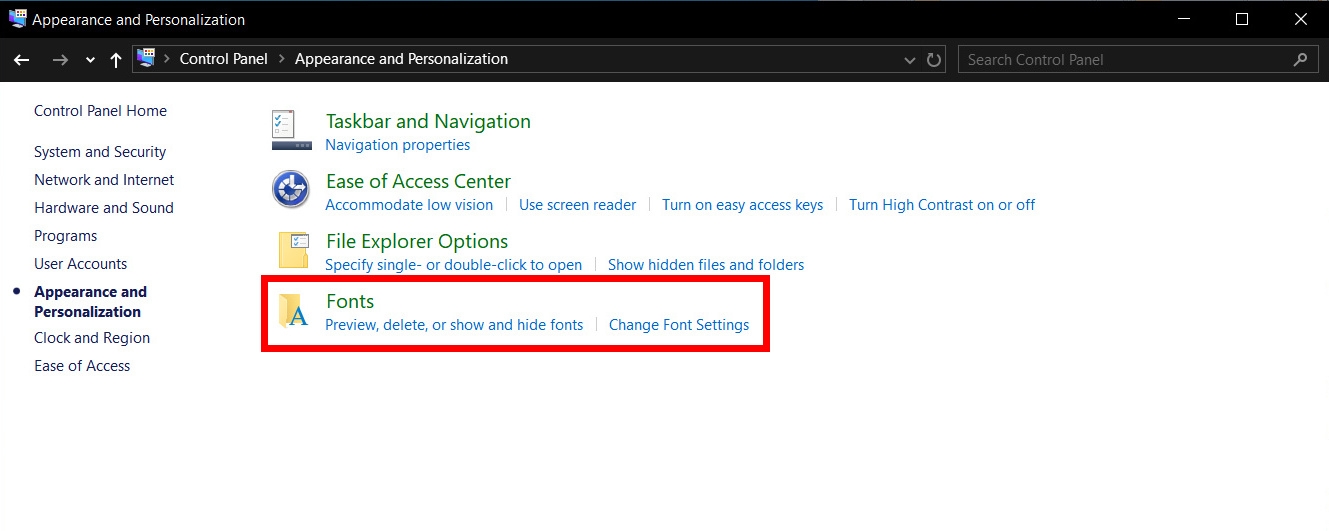Open the Taskbar and Navigation icon

pos(291,131)
